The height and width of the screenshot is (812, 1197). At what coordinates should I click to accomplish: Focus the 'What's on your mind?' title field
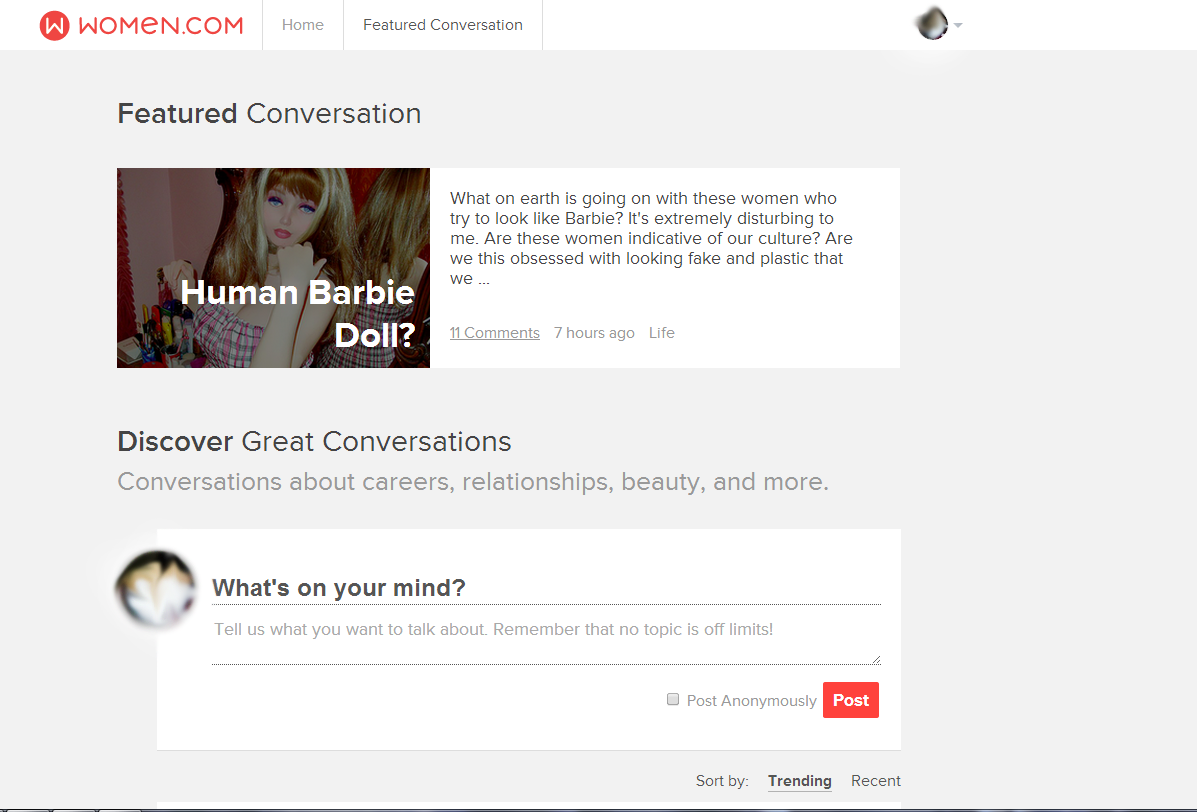(546, 588)
